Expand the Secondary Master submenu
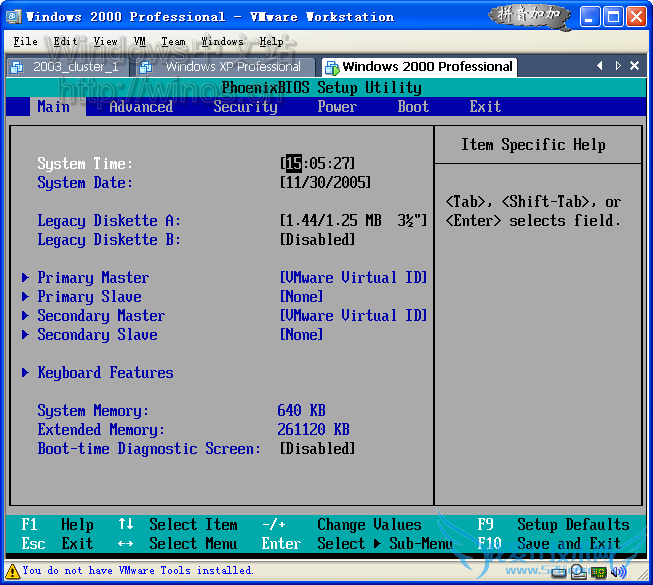Screen dimensions: 653x585 click(x=100, y=316)
